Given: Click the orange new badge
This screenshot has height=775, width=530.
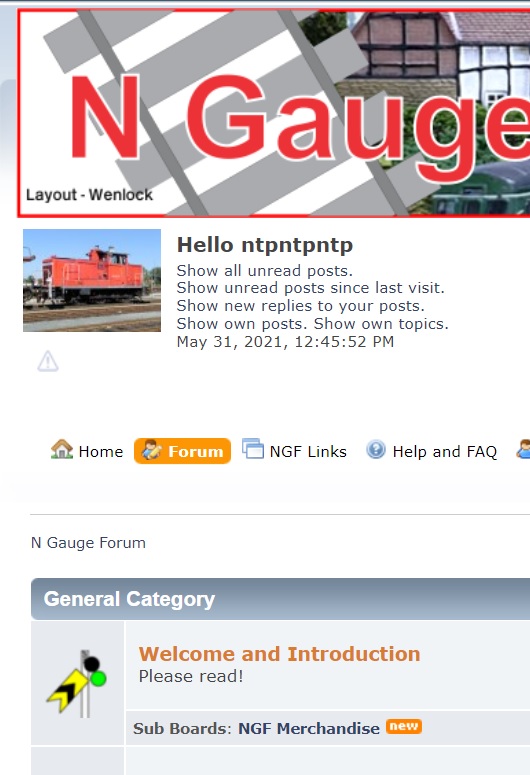Looking at the screenshot, I should (x=404, y=726).
